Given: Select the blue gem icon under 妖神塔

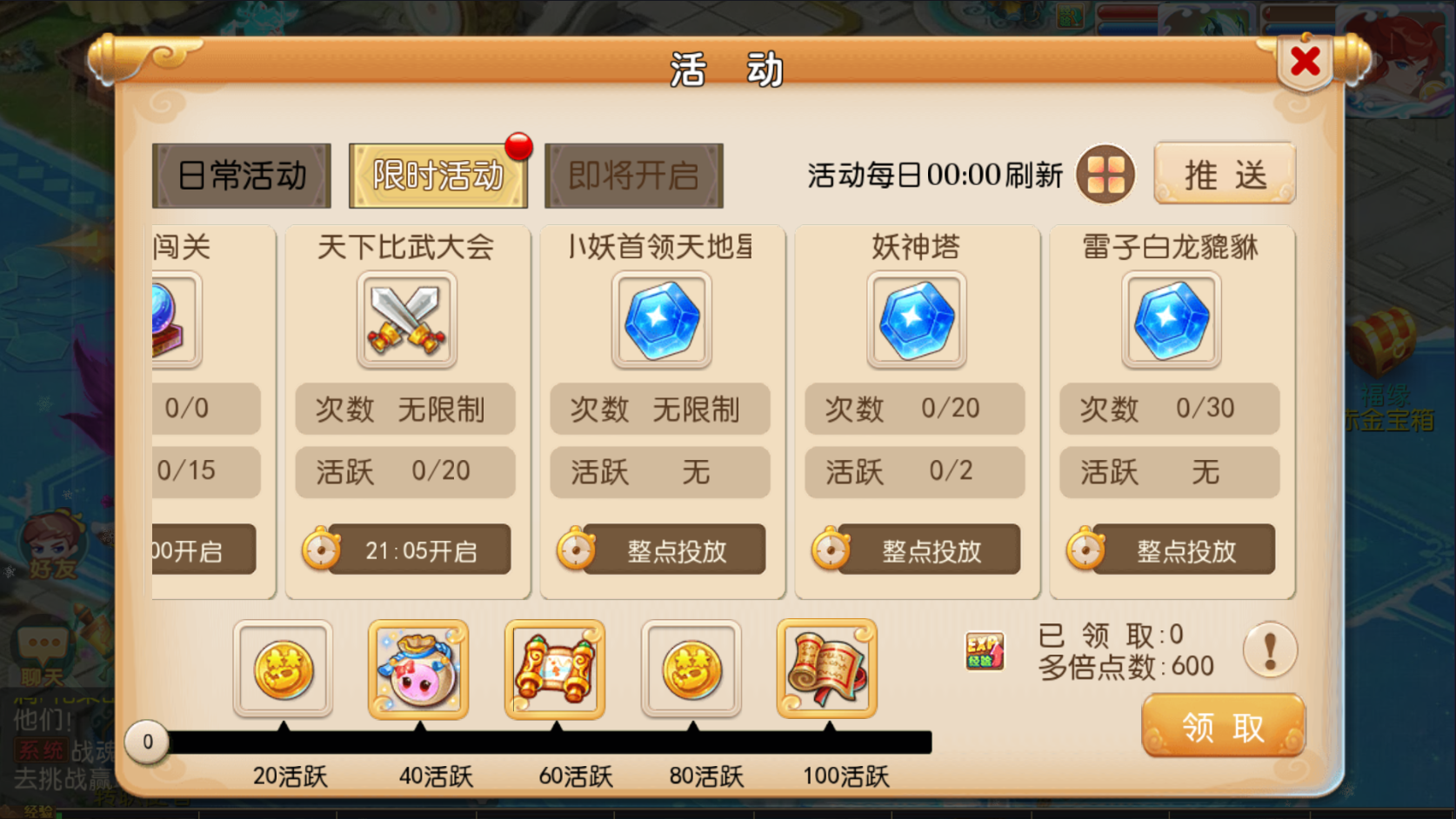Looking at the screenshot, I should pyautogui.click(x=917, y=319).
